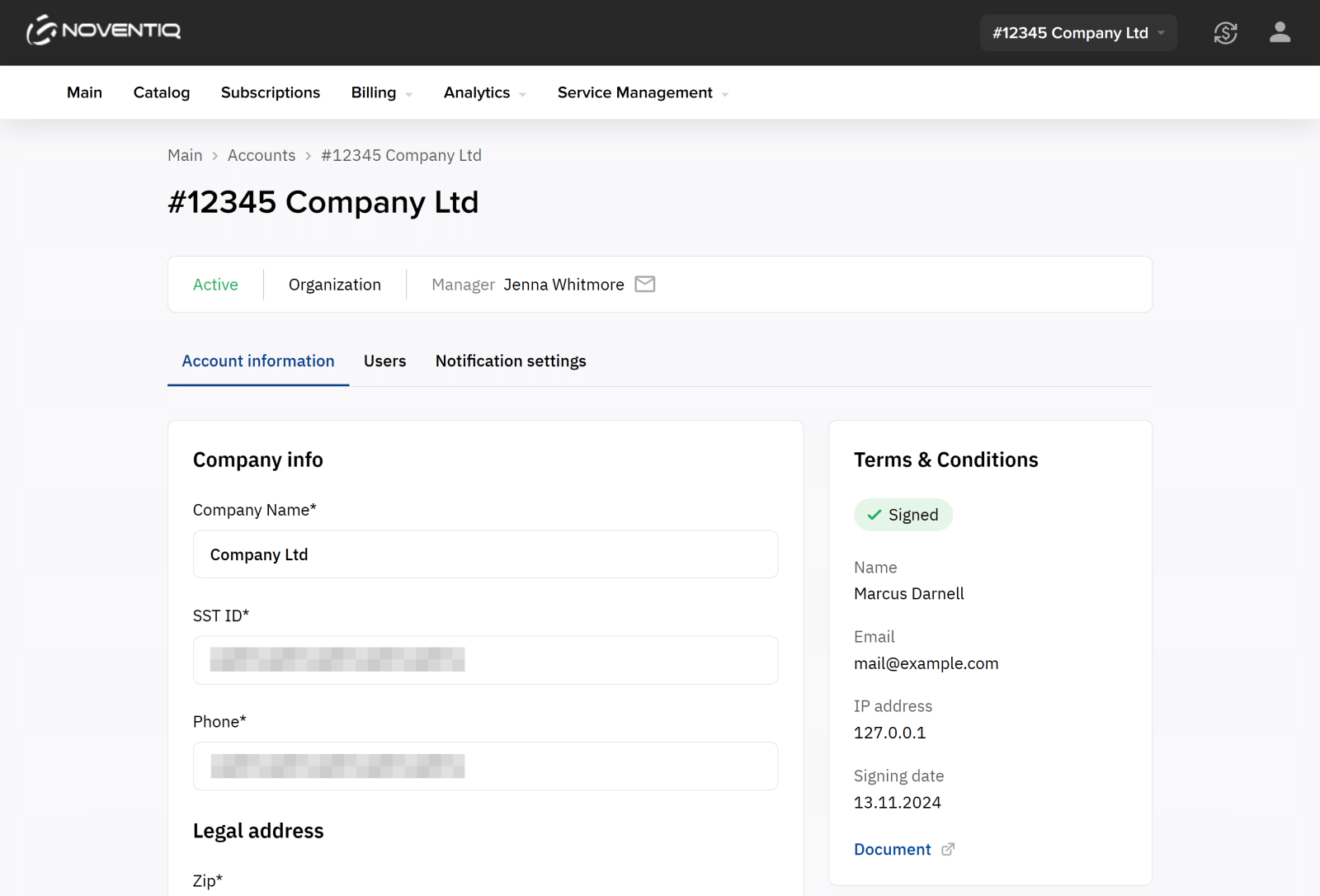Click the Noventiq logo
This screenshot has width=1320, height=896.
(103, 31)
